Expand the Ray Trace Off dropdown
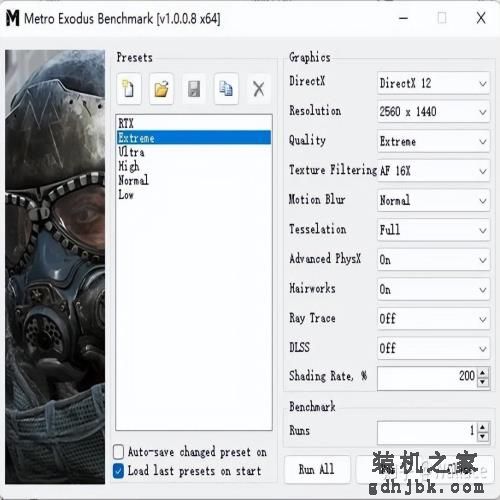The width and height of the screenshot is (500, 500). tap(433, 319)
